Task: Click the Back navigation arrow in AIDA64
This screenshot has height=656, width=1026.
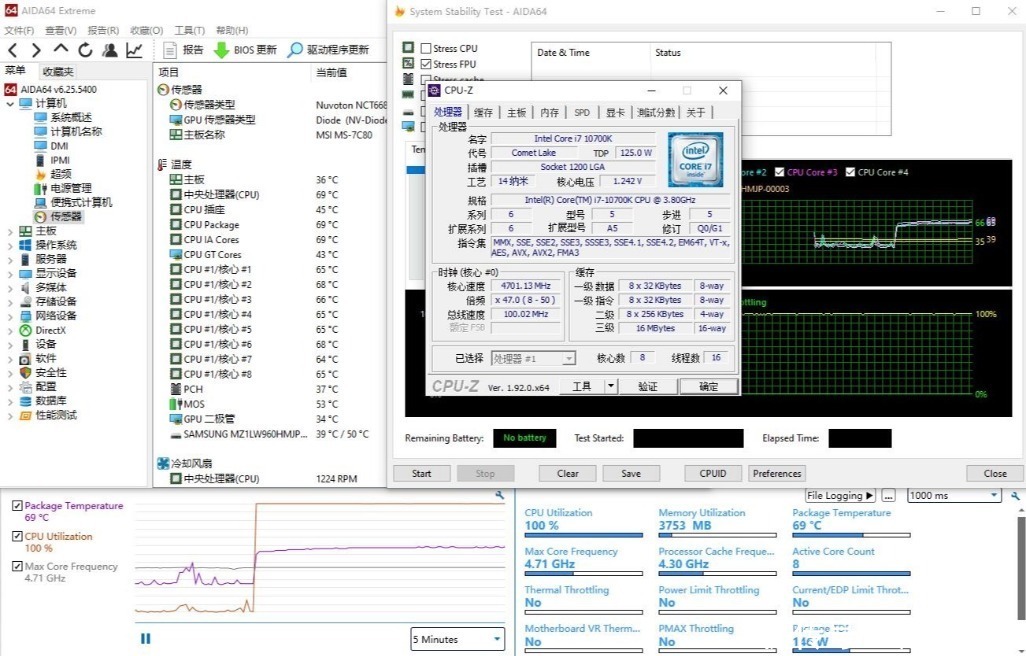Action: tap(13, 50)
